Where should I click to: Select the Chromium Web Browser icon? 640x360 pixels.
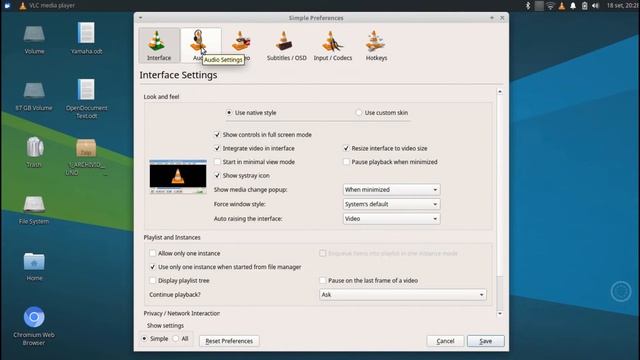pyautogui.click(x=34, y=326)
